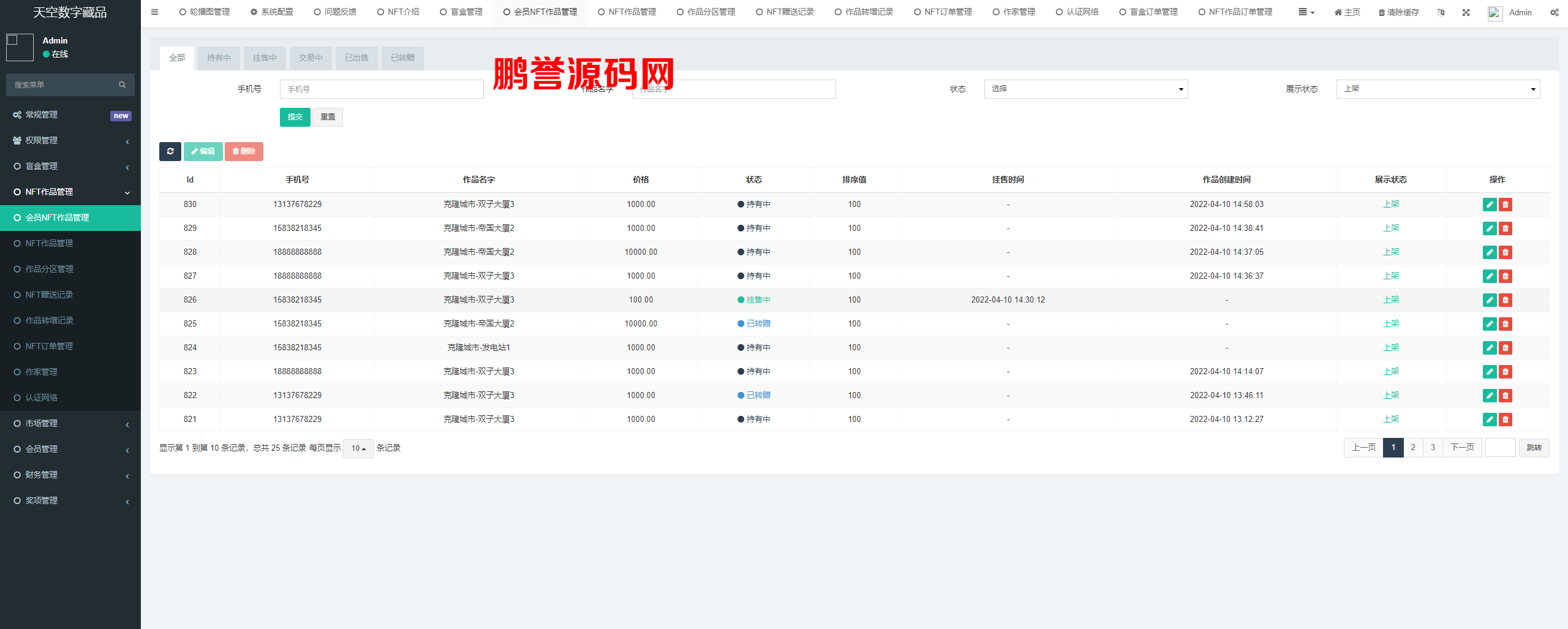Expand the 权限管理 sidebar menu
The image size is (1568, 629).
[x=70, y=140]
